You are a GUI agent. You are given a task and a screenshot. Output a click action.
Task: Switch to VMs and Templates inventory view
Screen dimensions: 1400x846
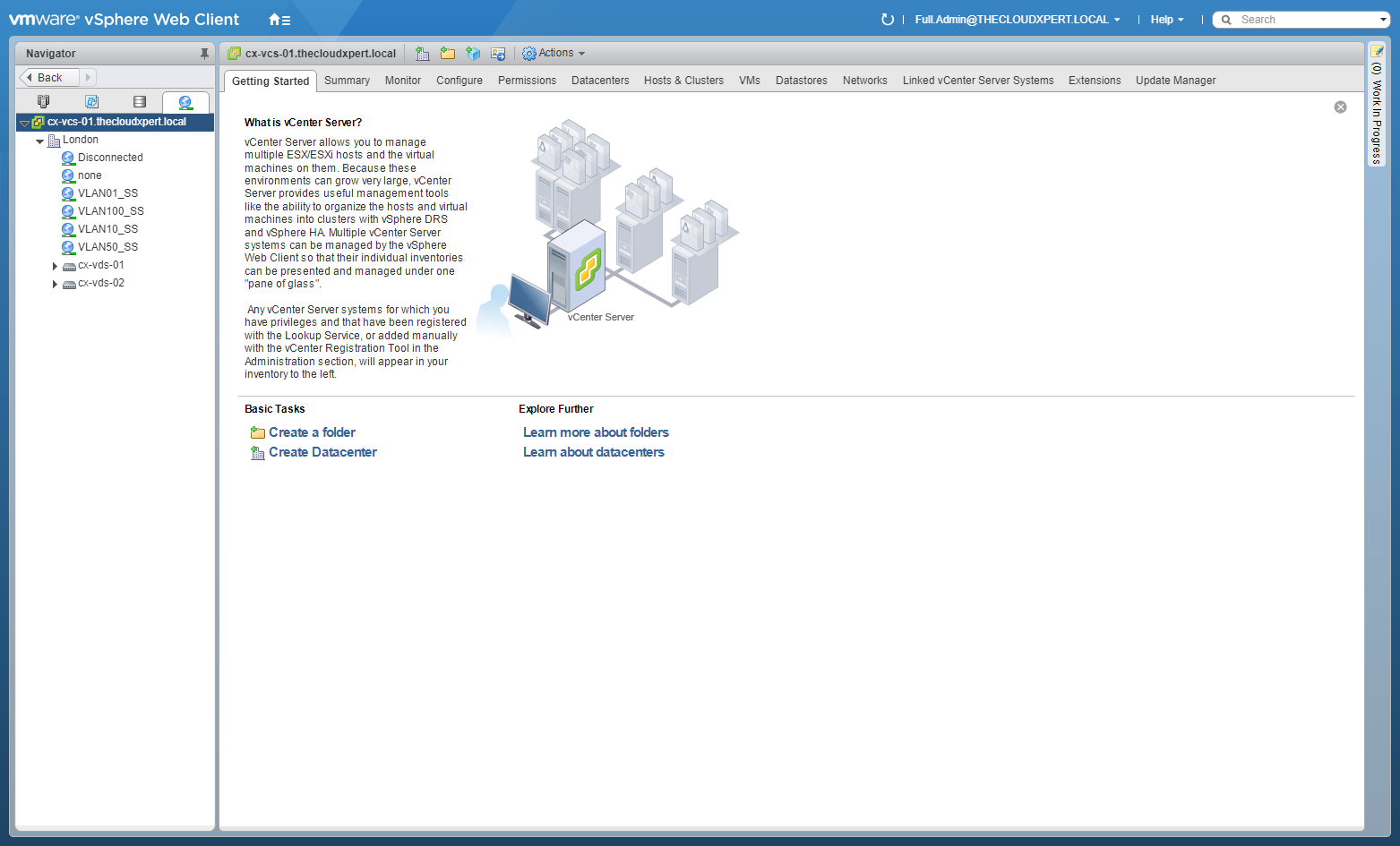[91, 102]
